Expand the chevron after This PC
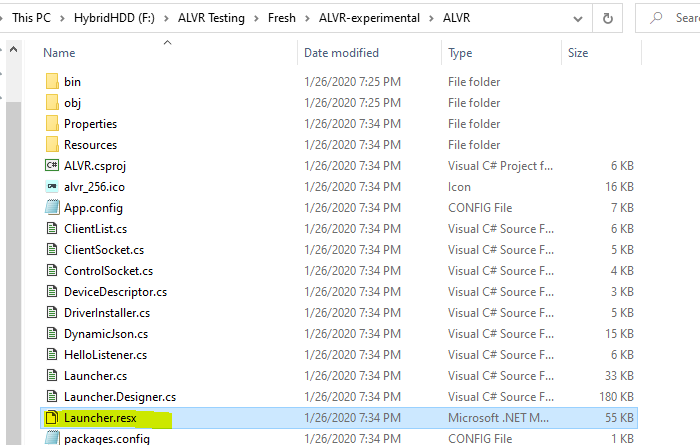Viewport: 700px width, 445px height. (62, 18)
